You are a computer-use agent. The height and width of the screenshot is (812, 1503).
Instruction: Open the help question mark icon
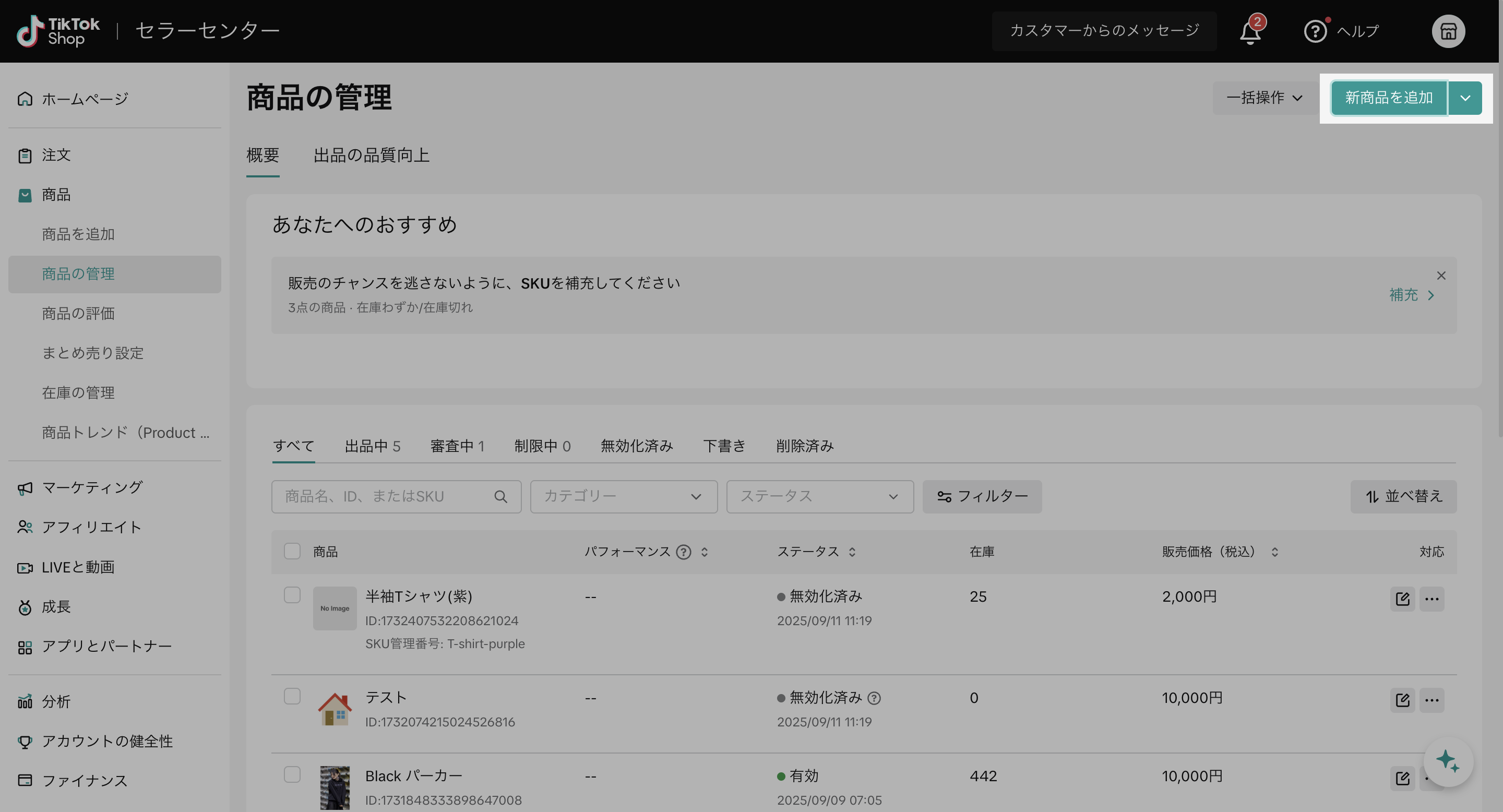pos(1315,31)
